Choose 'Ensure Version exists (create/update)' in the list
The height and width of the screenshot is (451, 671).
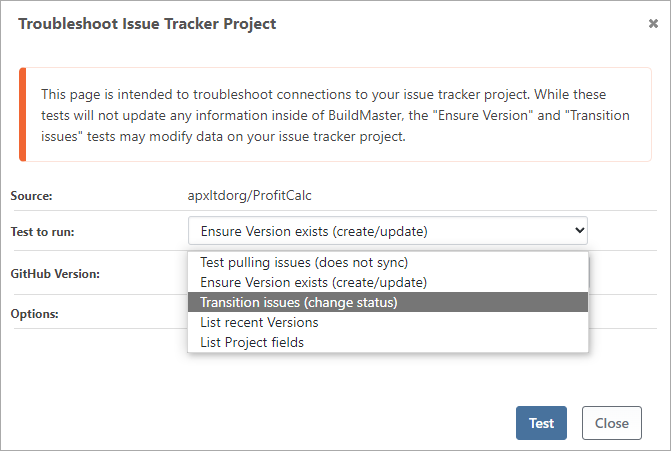click(x=313, y=282)
